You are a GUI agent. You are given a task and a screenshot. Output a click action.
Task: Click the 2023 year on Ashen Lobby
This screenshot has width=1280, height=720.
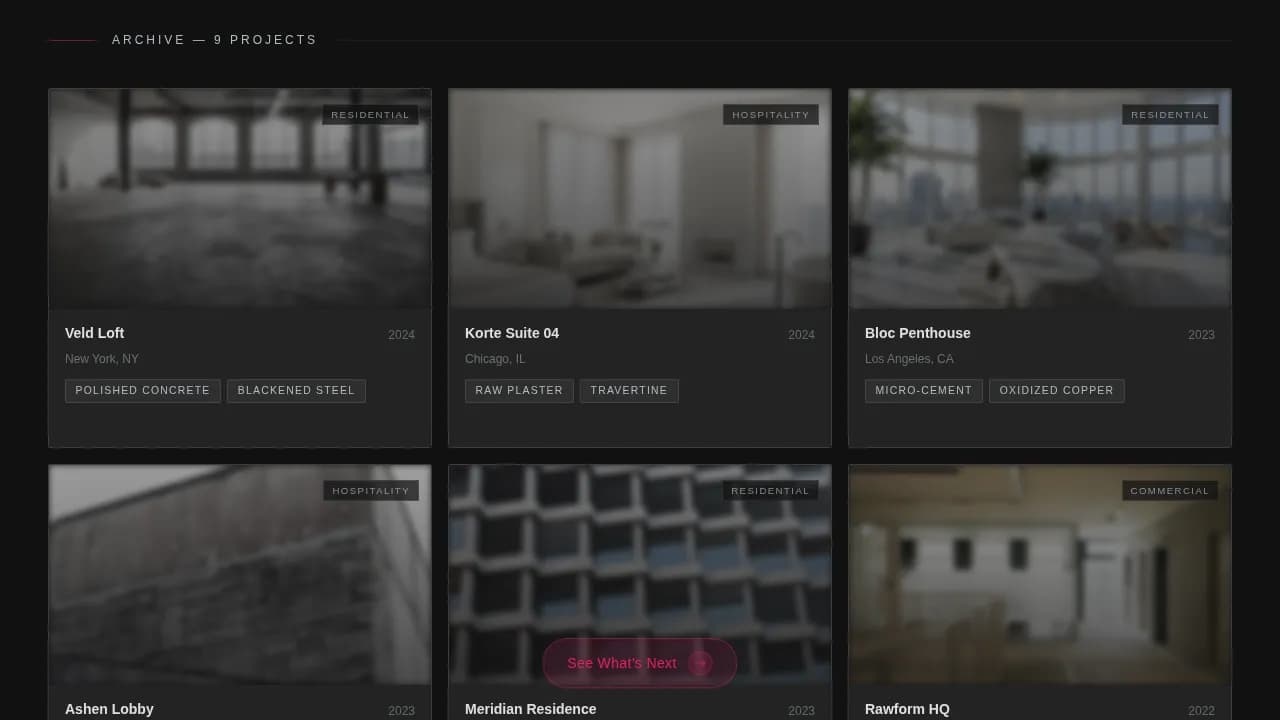pos(401,711)
